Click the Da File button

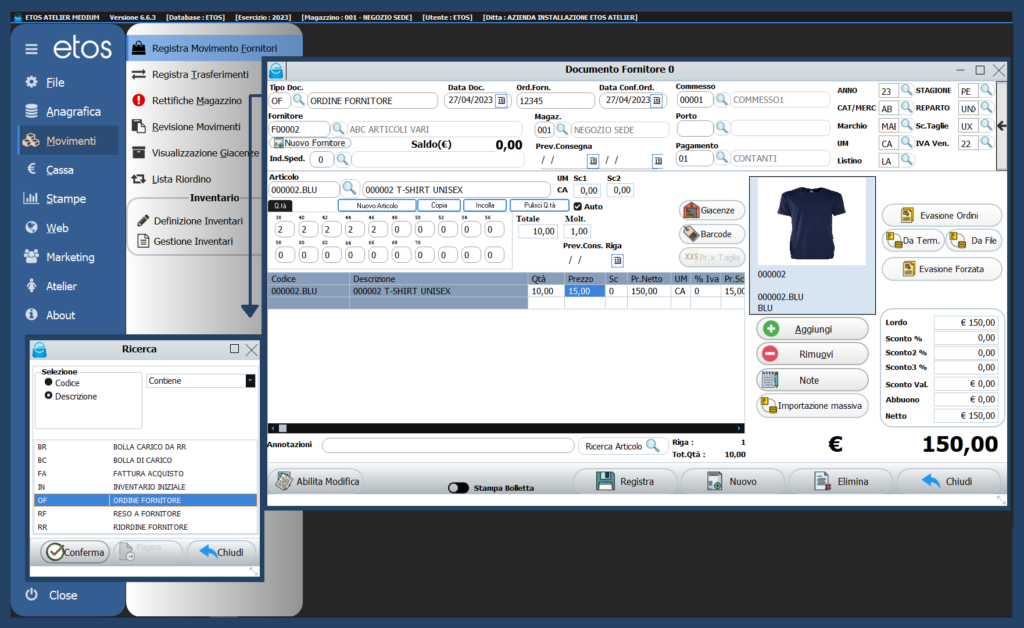974,240
